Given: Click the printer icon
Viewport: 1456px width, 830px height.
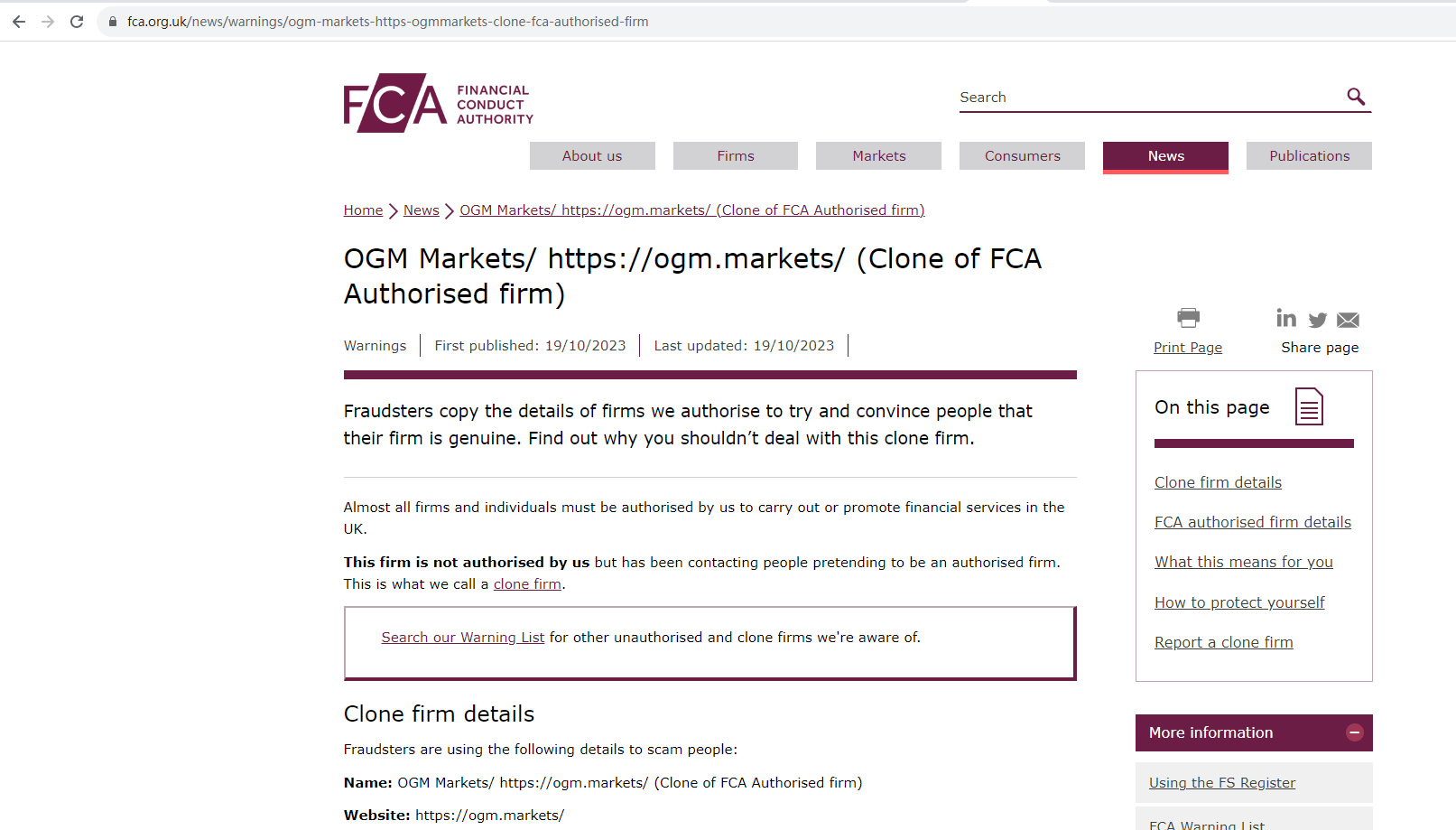Looking at the screenshot, I should (1188, 318).
